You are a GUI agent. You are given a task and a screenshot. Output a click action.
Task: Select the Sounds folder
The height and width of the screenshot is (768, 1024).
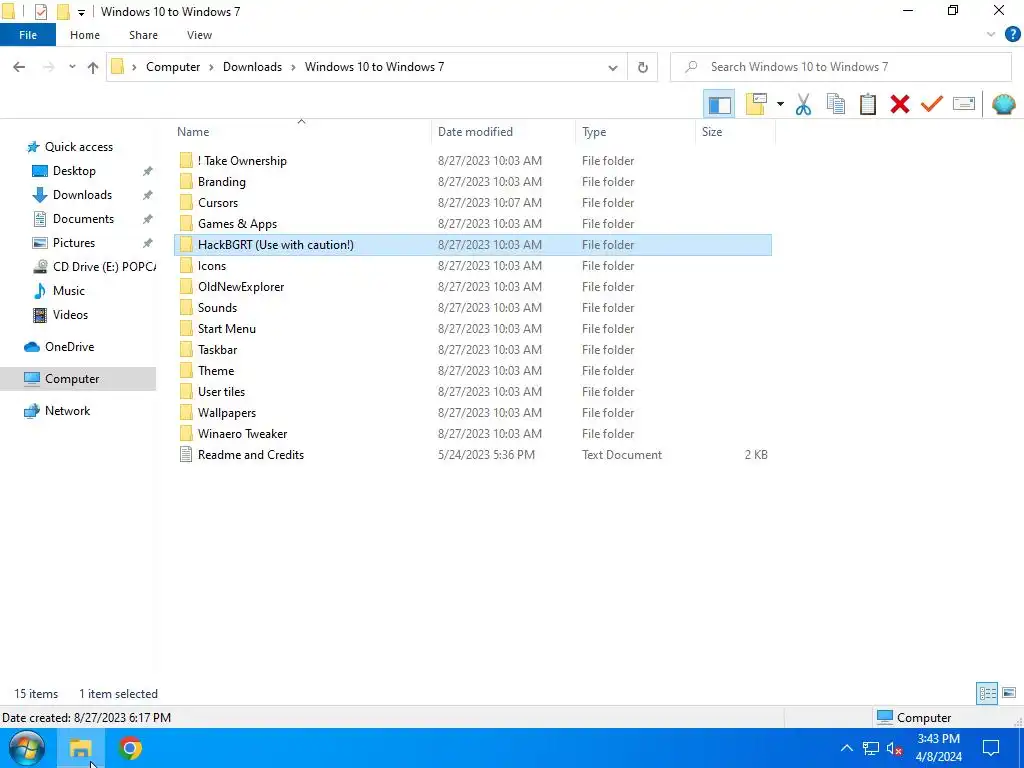point(473,308)
